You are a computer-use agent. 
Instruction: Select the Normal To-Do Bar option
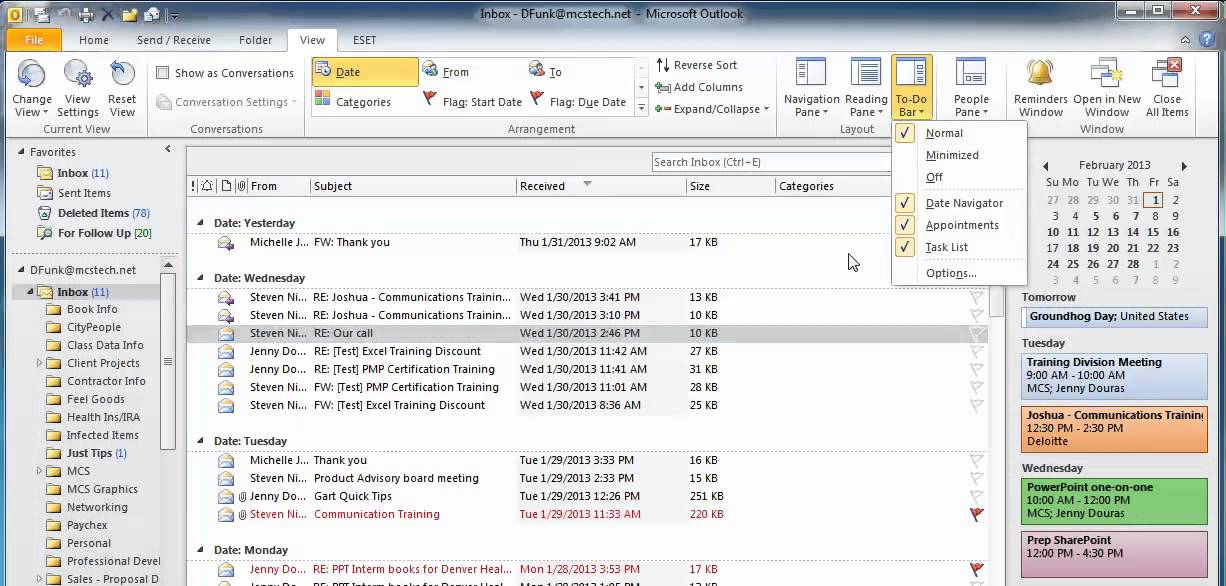(x=944, y=133)
